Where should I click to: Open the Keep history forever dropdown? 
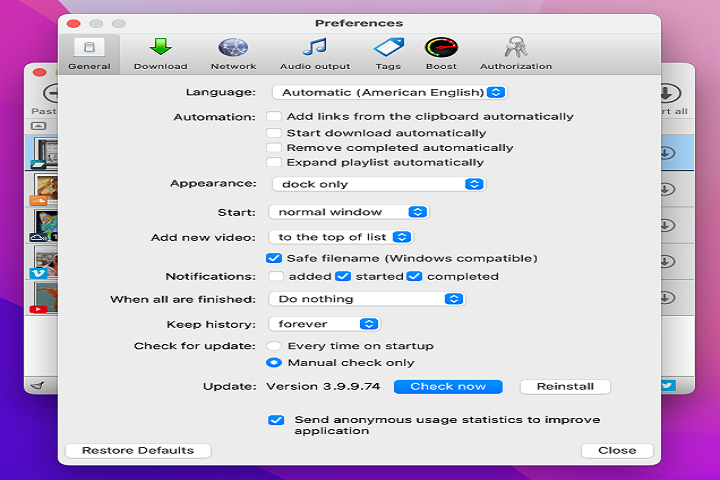tap(325, 324)
